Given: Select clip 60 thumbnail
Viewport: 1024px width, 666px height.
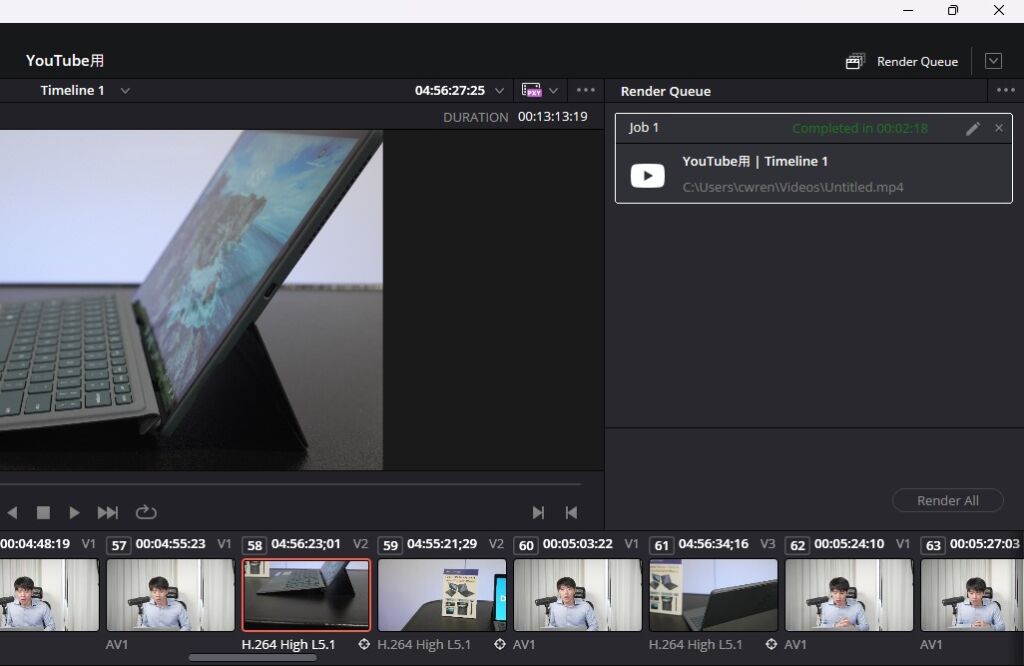Looking at the screenshot, I should coord(578,595).
